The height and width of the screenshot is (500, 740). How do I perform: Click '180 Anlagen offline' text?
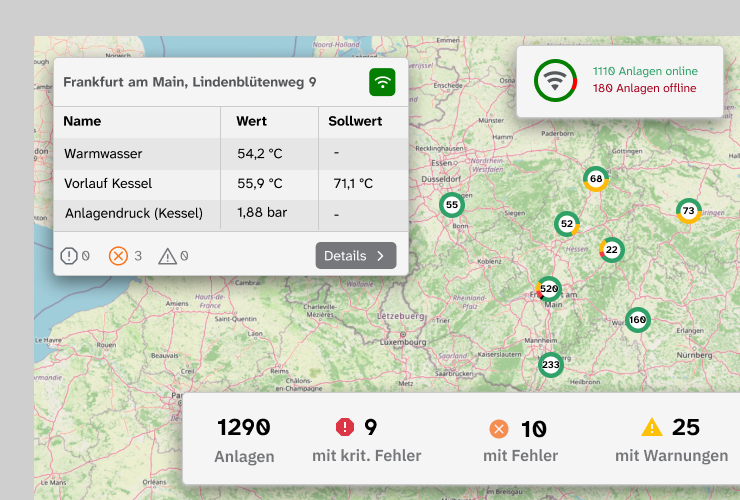(644, 88)
